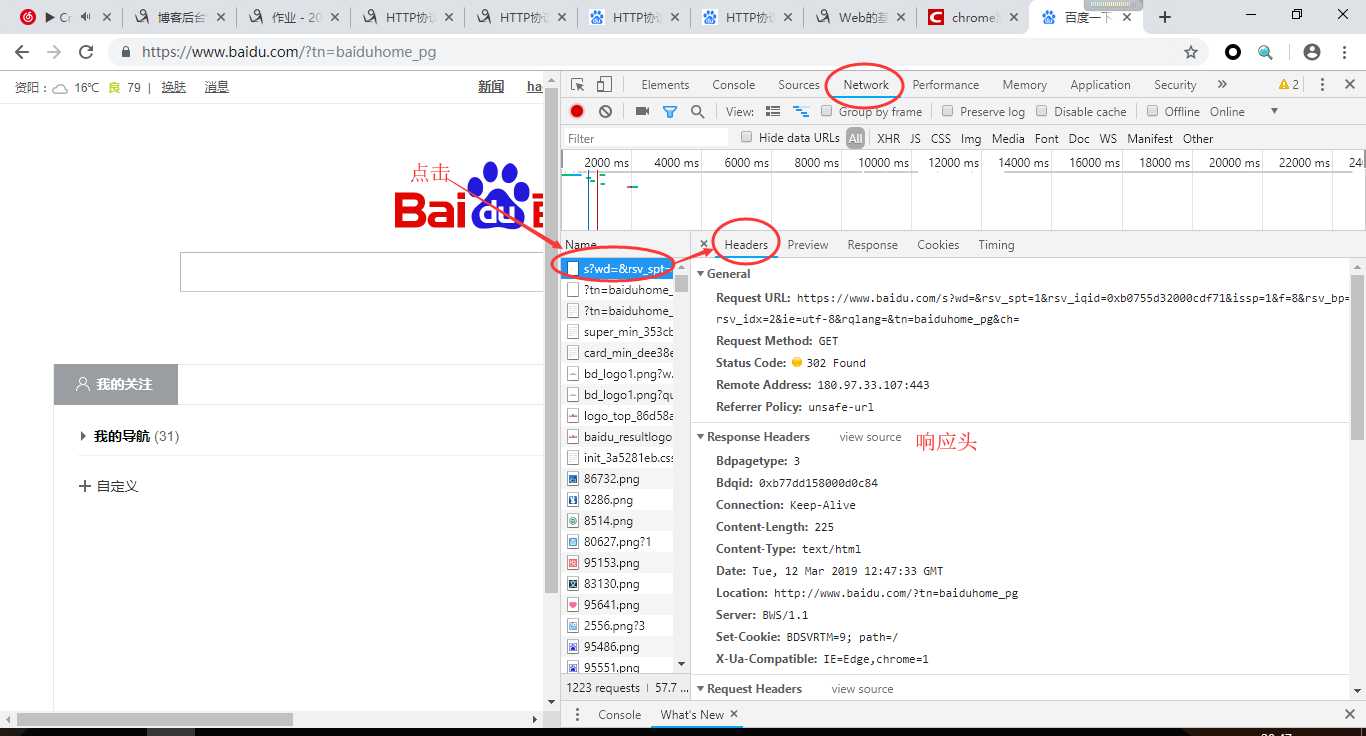This screenshot has height=736, width=1366.
Task: Select the All filter type
Action: (855, 138)
